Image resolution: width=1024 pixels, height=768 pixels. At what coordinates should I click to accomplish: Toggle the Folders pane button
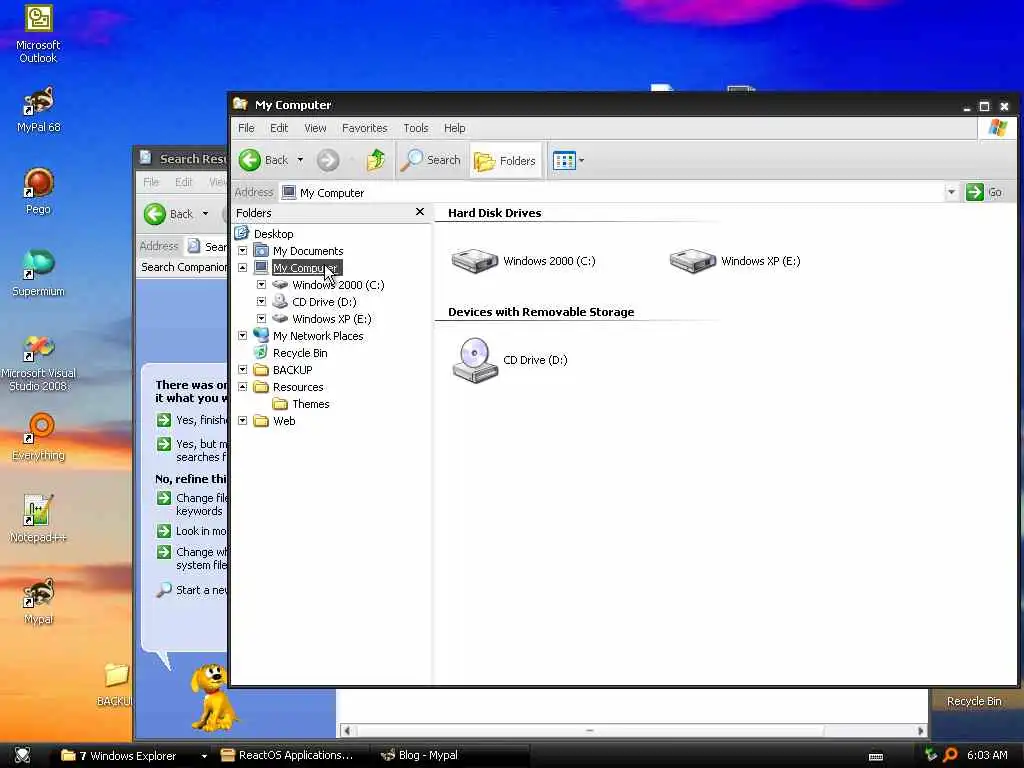pos(505,160)
